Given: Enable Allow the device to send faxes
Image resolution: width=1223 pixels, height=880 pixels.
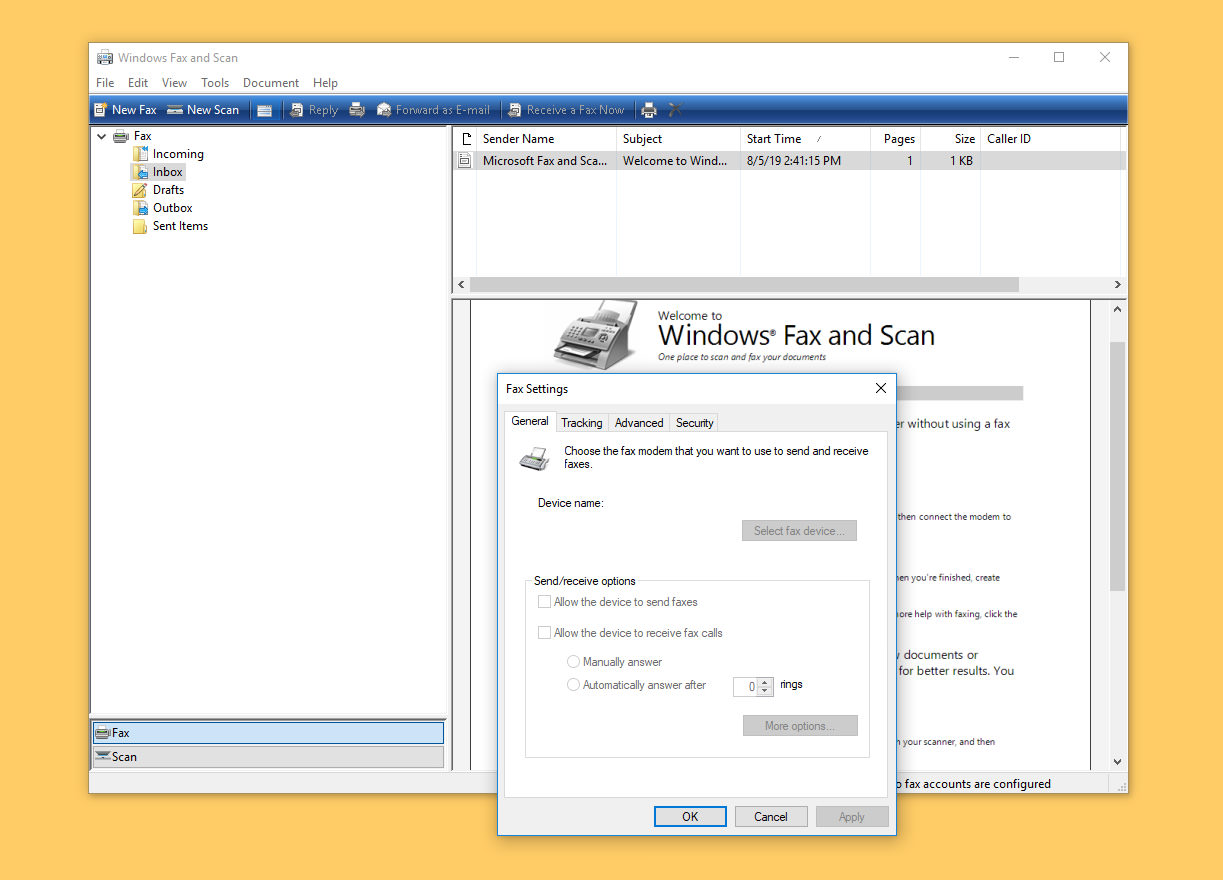Looking at the screenshot, I should [x=544, y=601].
